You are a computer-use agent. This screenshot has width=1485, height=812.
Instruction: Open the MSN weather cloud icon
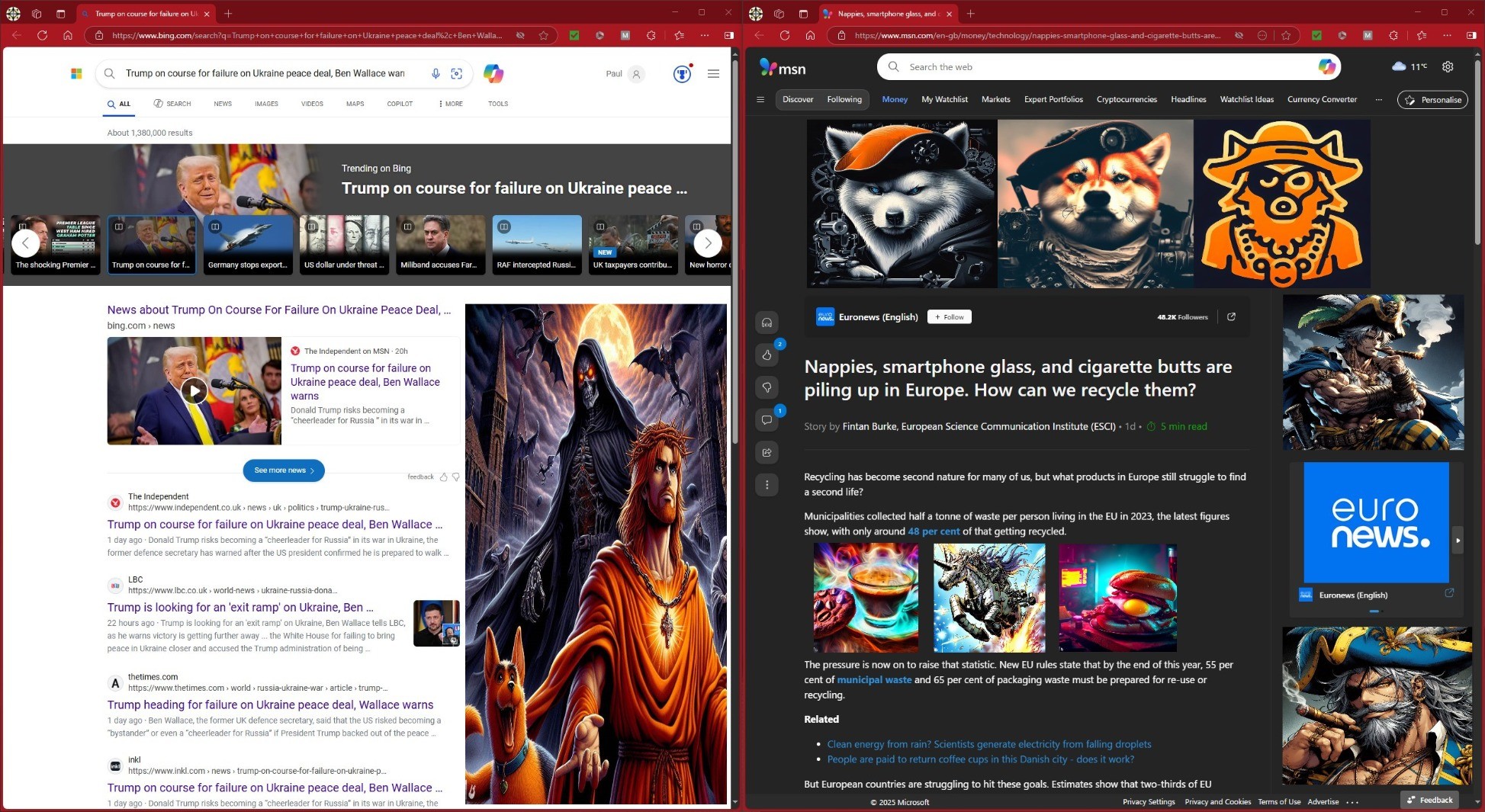click(x=1399, y=67)
